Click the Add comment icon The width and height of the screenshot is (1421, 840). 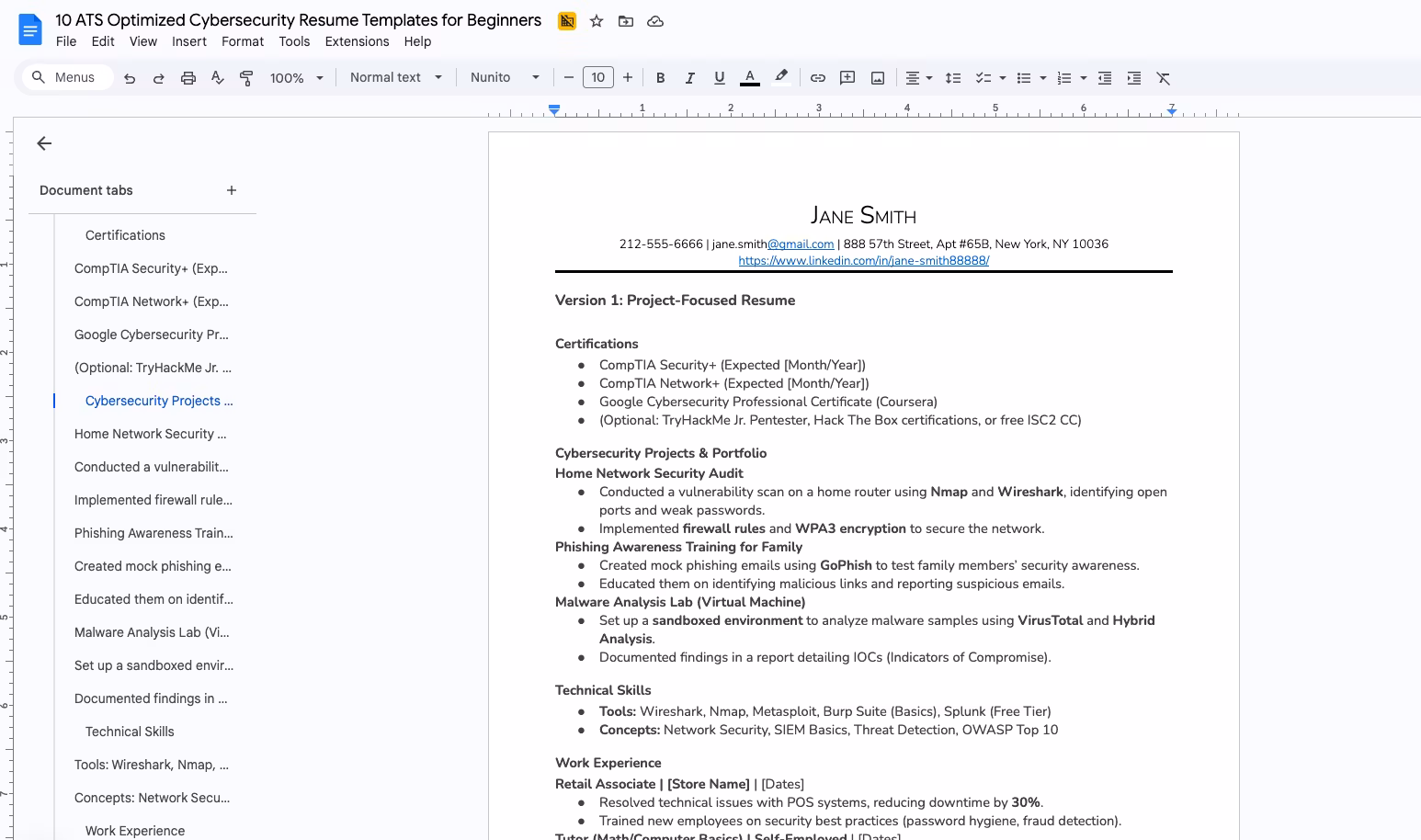(x=847, y=78)
